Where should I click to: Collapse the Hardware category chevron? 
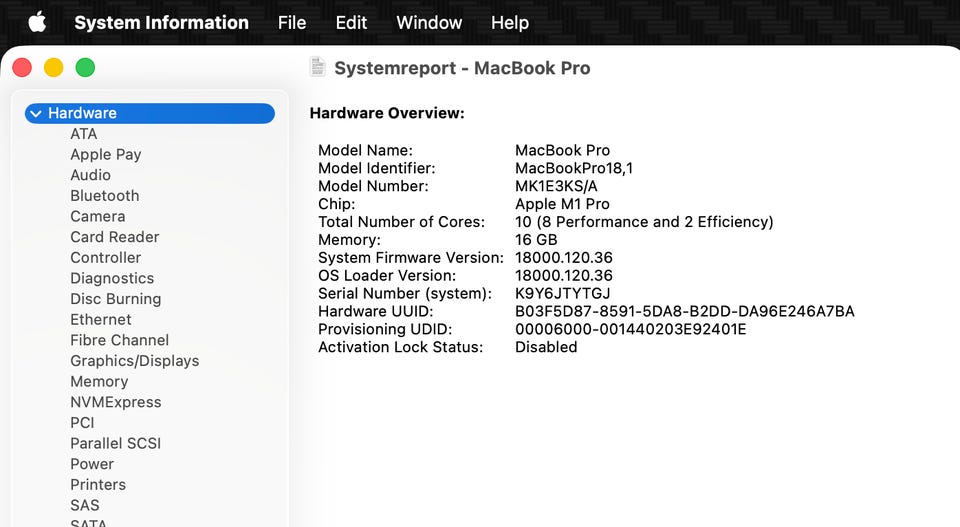[36, 113]
